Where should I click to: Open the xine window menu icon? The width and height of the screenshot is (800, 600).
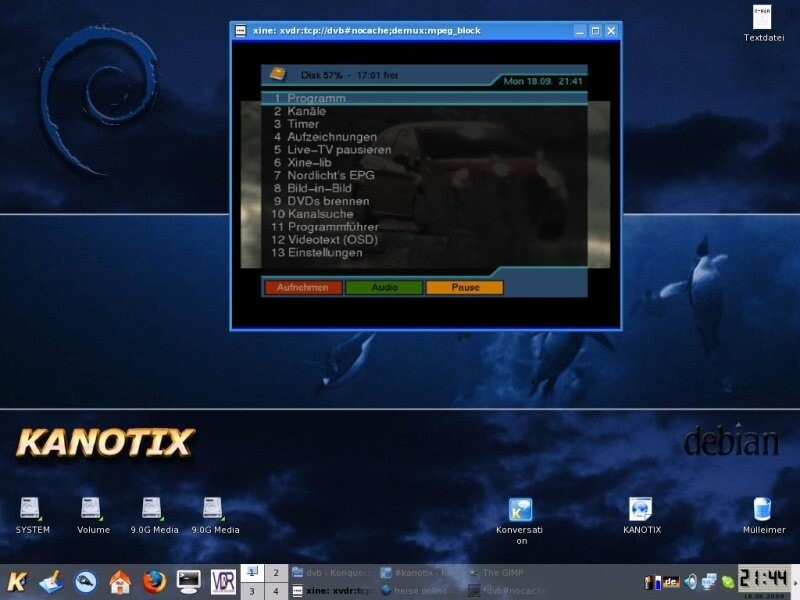pos(241,31)
